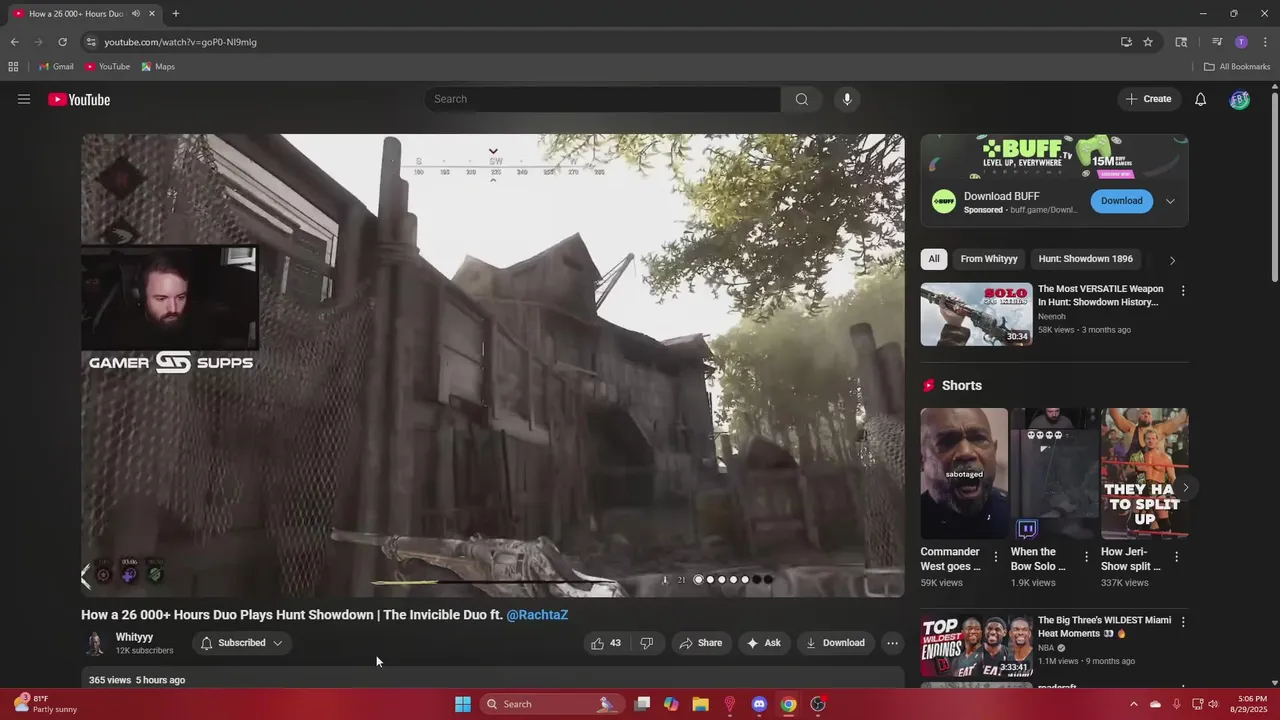This screenshot has width=1280, height=720.
Task: Open the Commander West short thumbnail
Action: pyautogui.click(x=964, y=473)
